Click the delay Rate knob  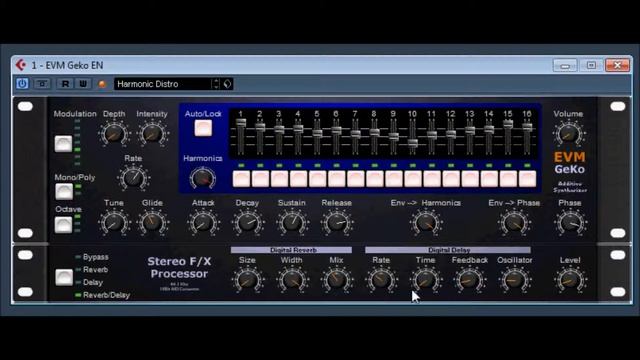381,280
